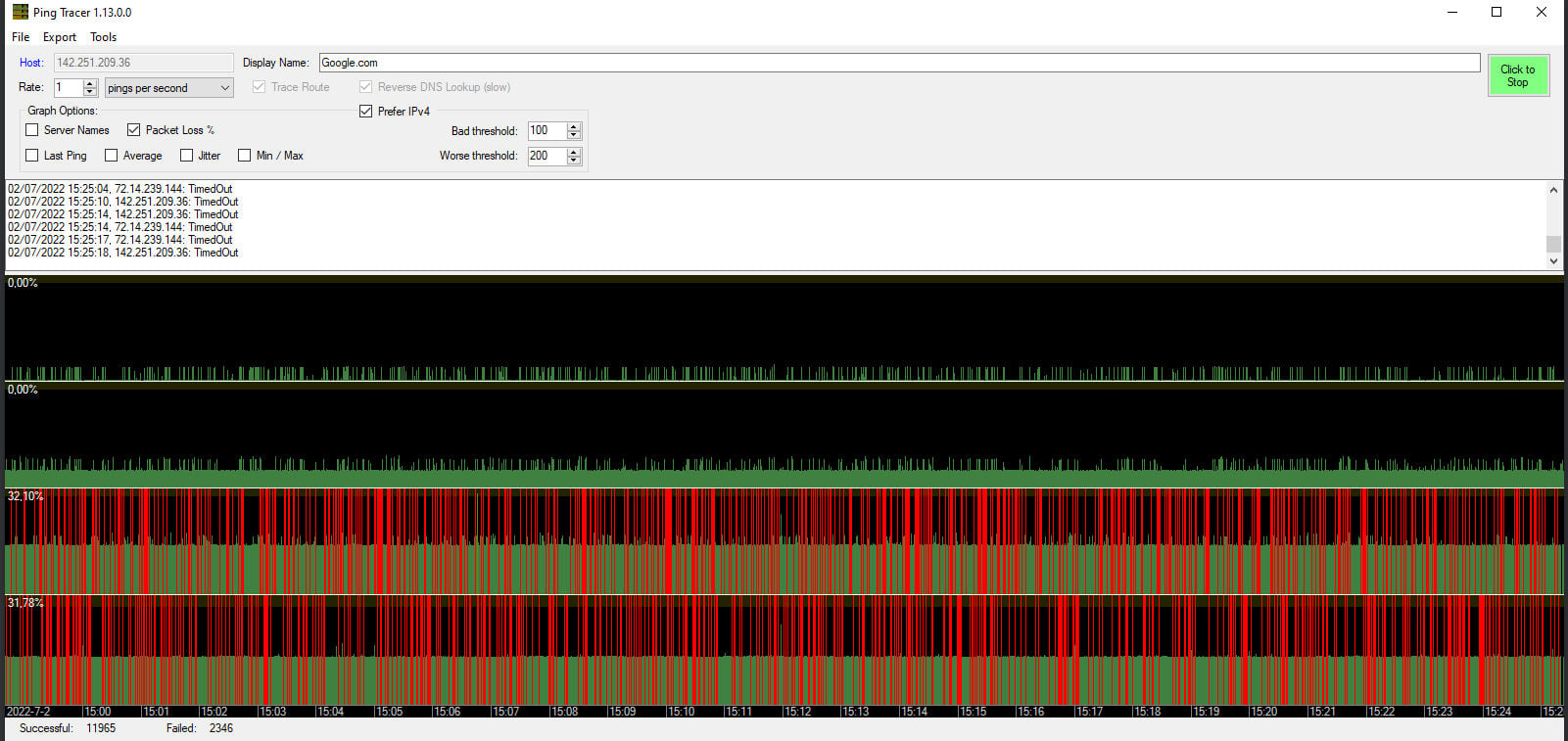Screen dimensions: 1568x741
Task: Open the File menu
Action: tap(21, 37)
